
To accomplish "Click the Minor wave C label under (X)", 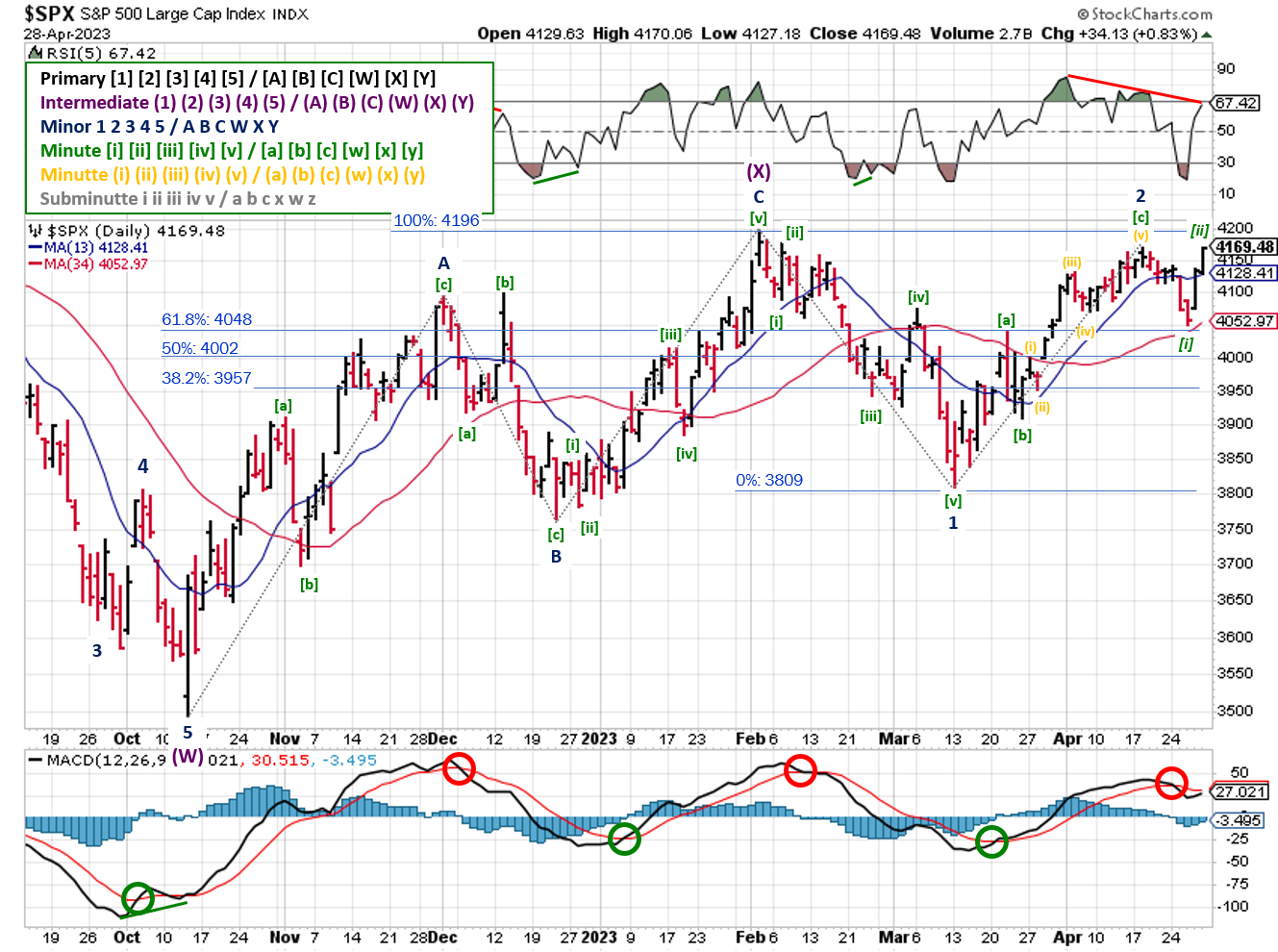I will click(x=759, y=197).
